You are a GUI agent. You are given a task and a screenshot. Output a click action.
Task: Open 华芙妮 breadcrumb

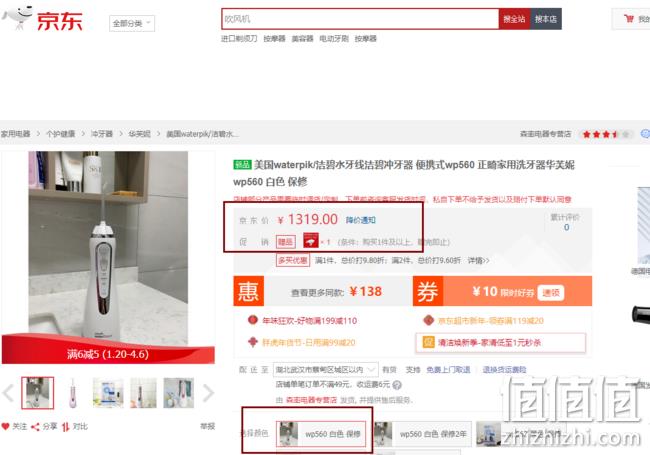pos(139,134)
